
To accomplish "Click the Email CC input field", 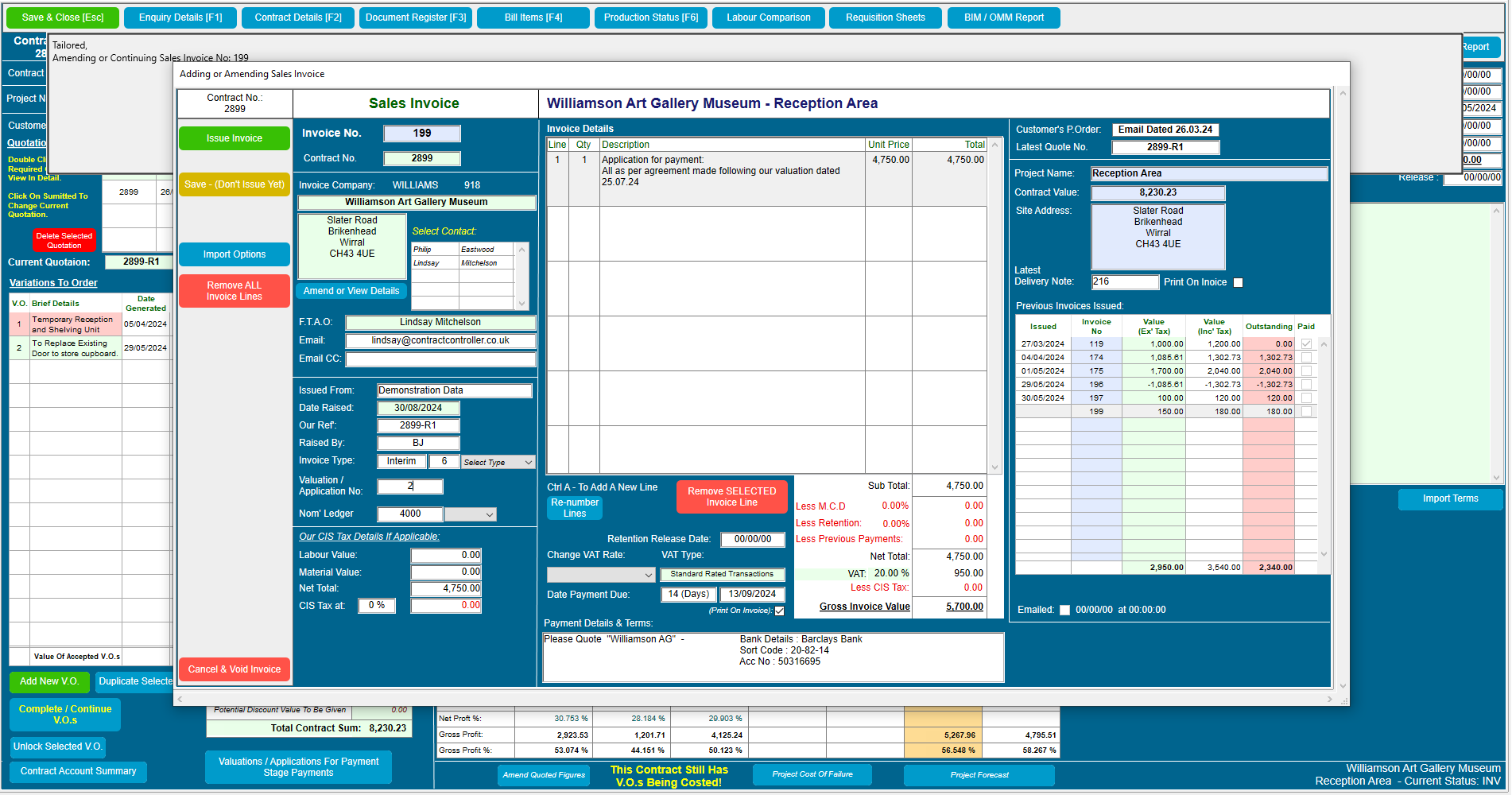I will tap(440, 359).
